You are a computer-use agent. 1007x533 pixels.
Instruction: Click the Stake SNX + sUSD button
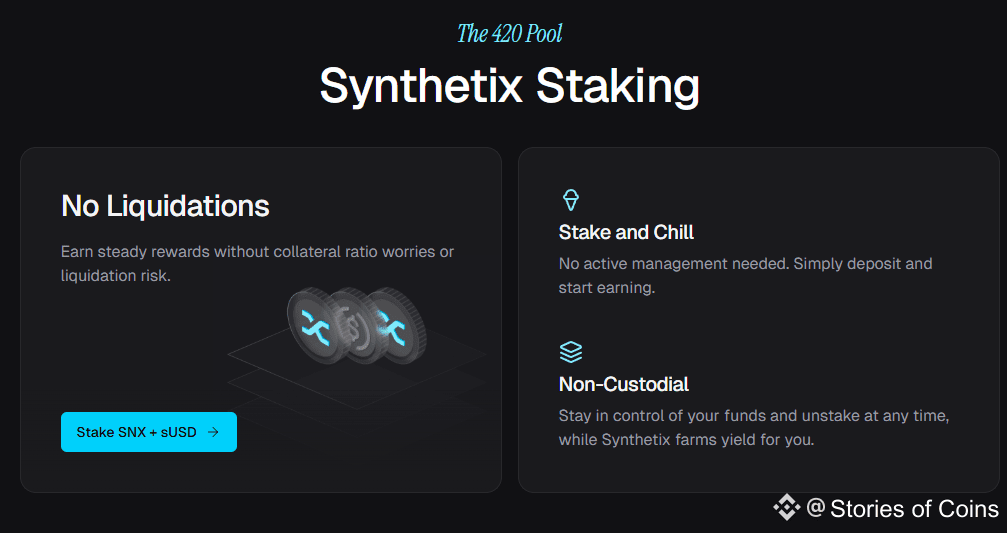(x=149, y=432)
